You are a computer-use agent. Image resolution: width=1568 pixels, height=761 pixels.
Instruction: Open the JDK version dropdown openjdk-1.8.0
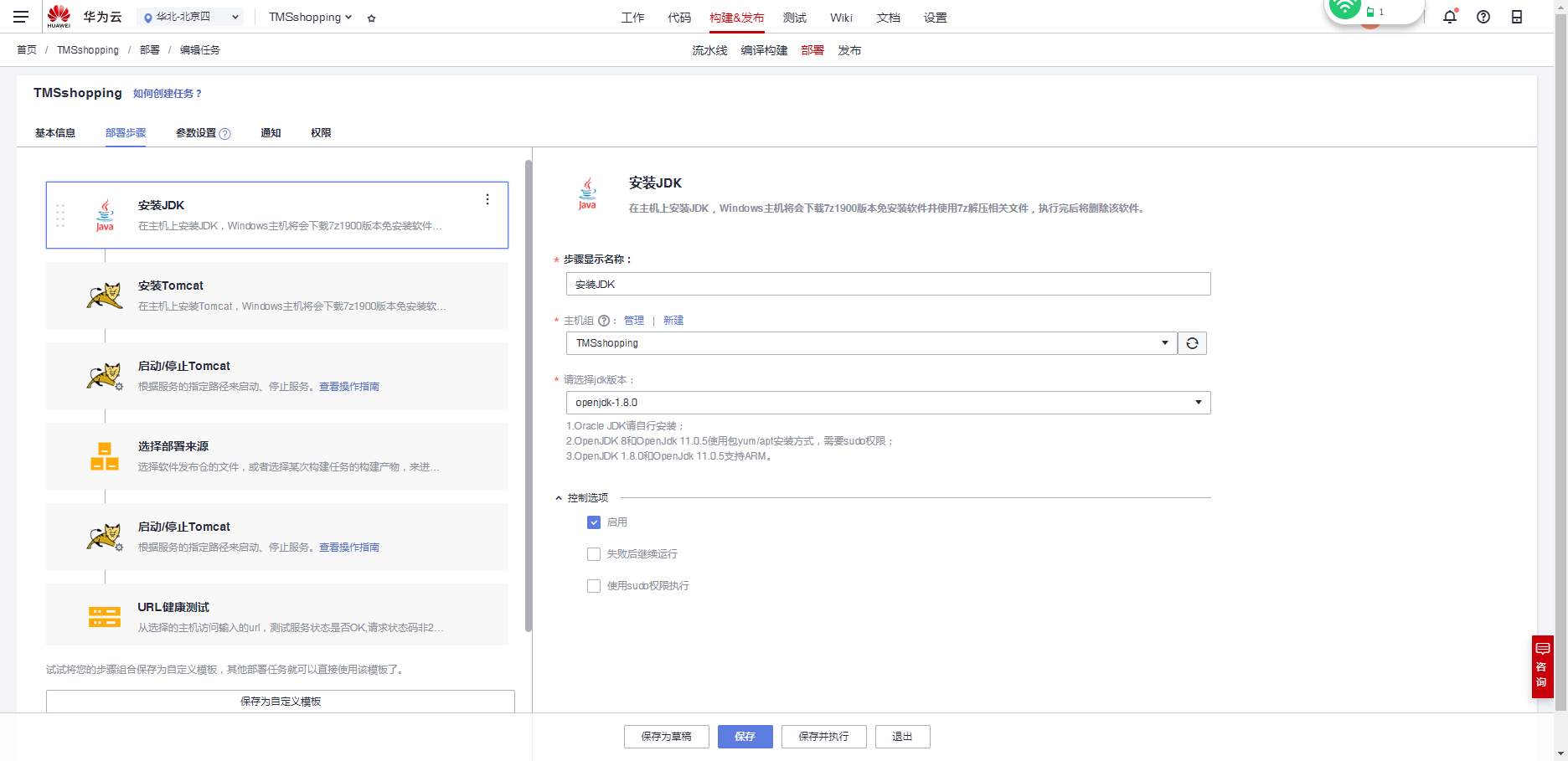click(x=888, y=403)
